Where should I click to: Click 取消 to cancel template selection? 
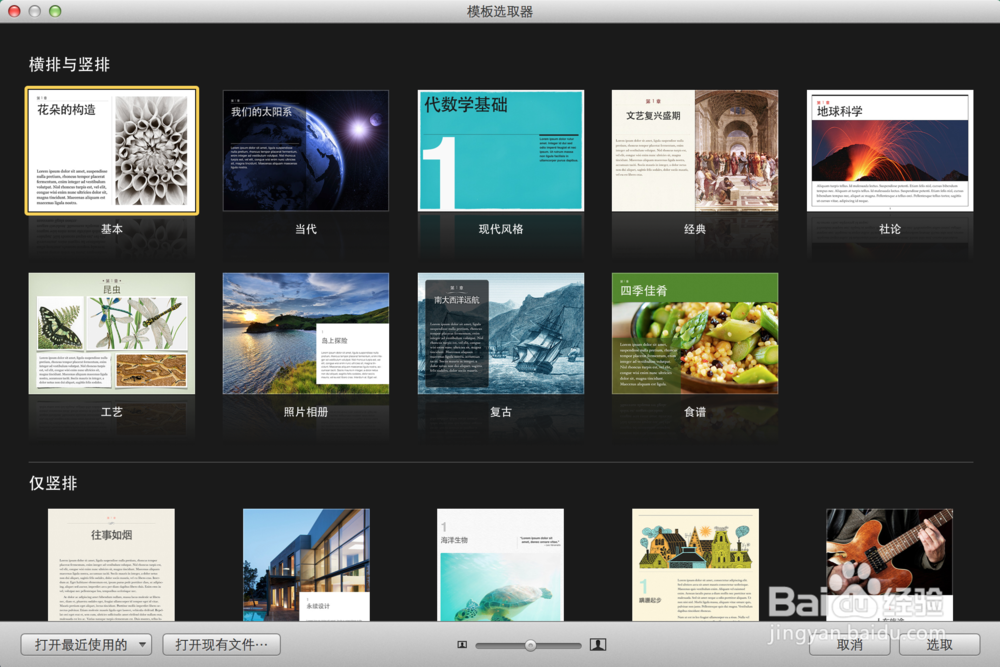pos(850,644)
